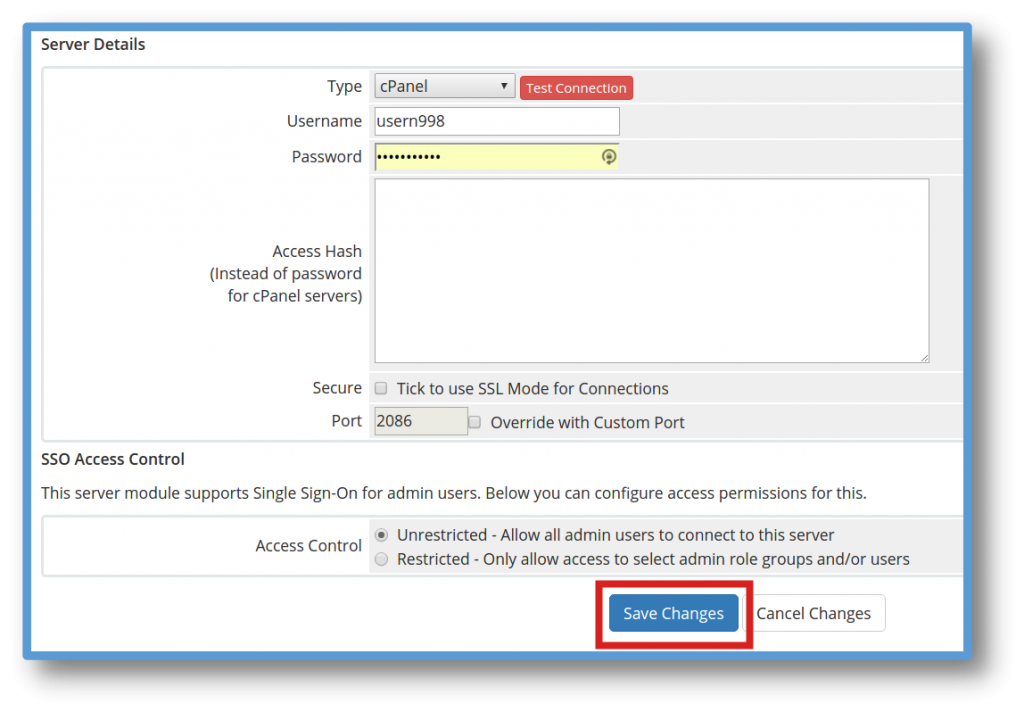The height and width of the screenshot is (712, 1024).
Task: Click the 'Override with Custom Port' label text
Action: tap(587, 422)
